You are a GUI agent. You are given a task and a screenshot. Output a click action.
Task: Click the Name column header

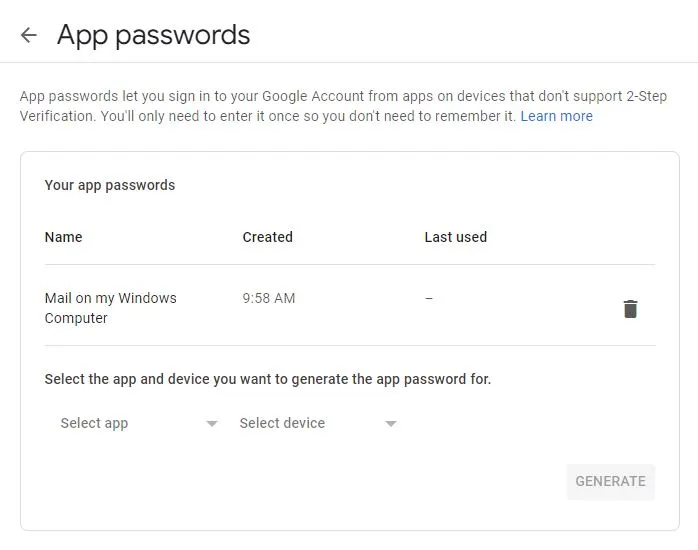coord(63,237)
